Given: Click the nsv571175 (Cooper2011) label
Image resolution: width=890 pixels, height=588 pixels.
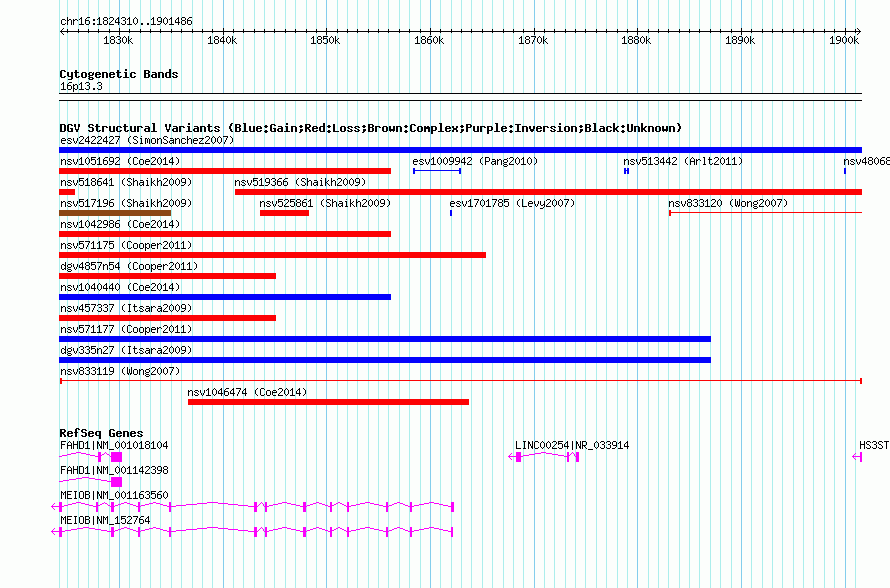Looking at the screenshot, I should (126, 245).
